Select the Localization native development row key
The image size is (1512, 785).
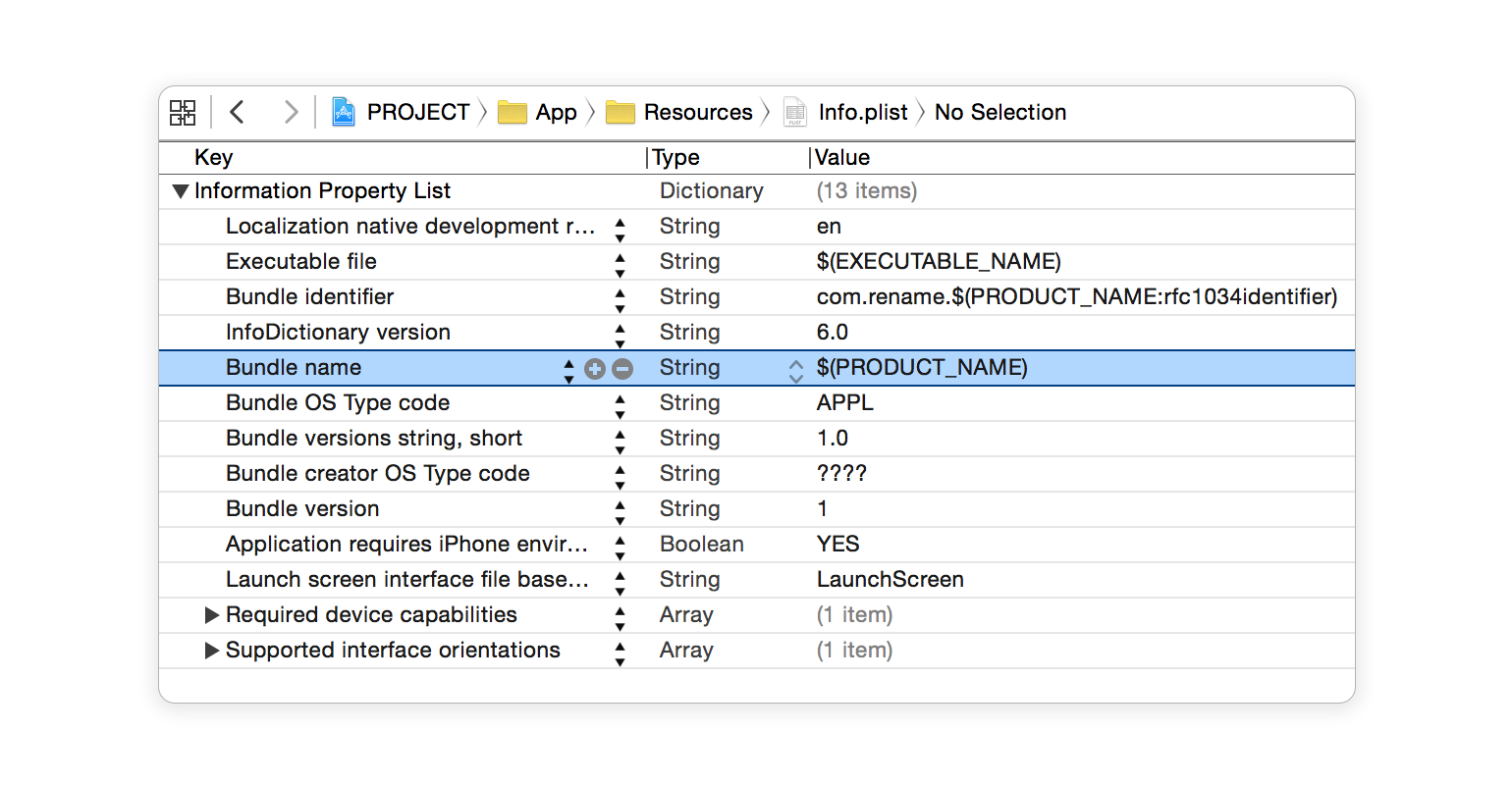click(x=410, y=227)
